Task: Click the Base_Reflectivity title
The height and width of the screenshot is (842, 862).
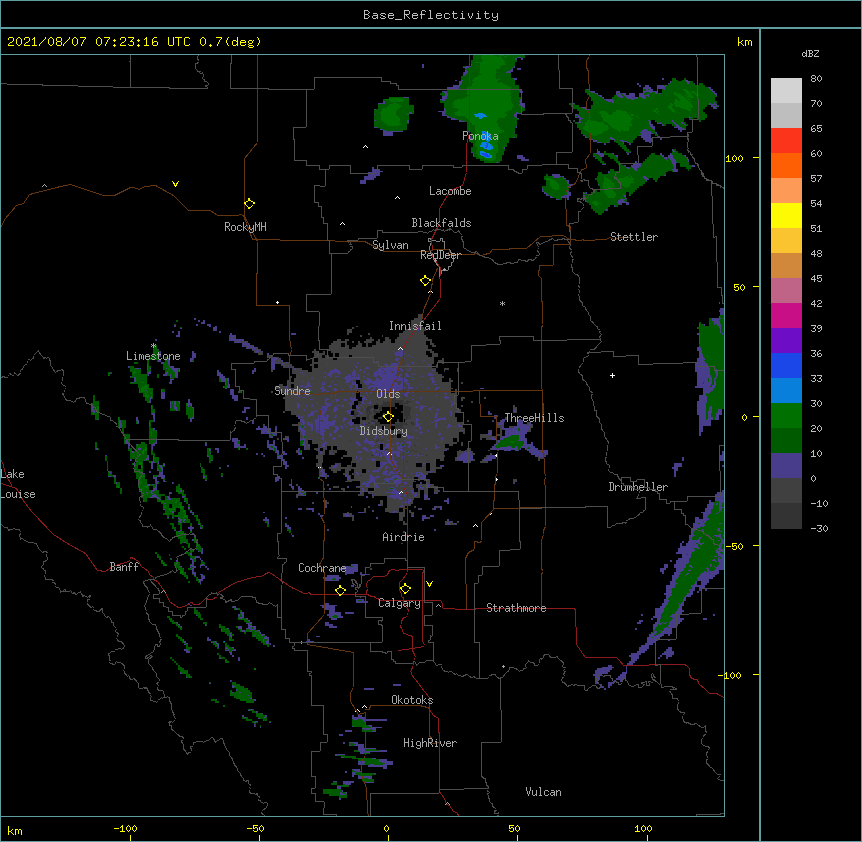Action: click(431, 15)
